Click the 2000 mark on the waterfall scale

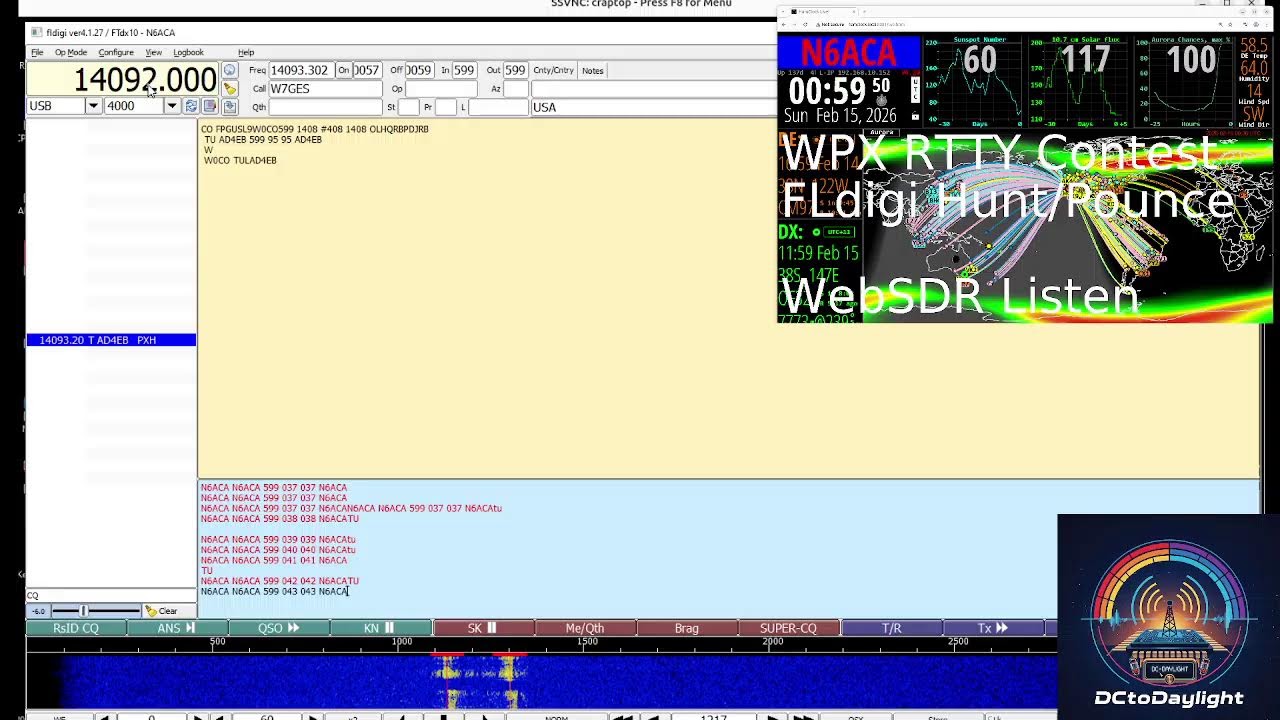772,641
